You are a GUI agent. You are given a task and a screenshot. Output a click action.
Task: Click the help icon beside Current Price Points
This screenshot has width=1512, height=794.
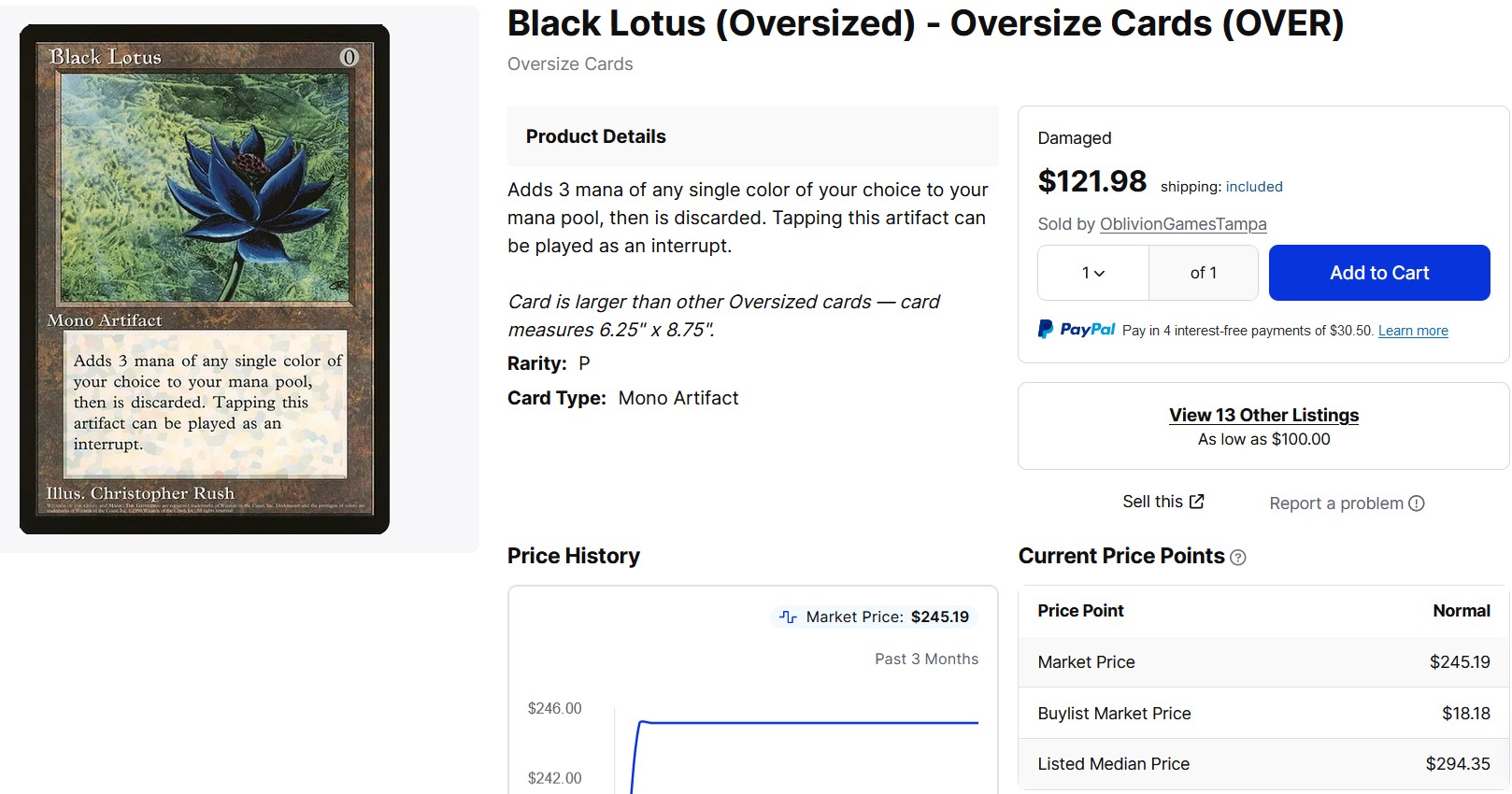(1238, 558)
